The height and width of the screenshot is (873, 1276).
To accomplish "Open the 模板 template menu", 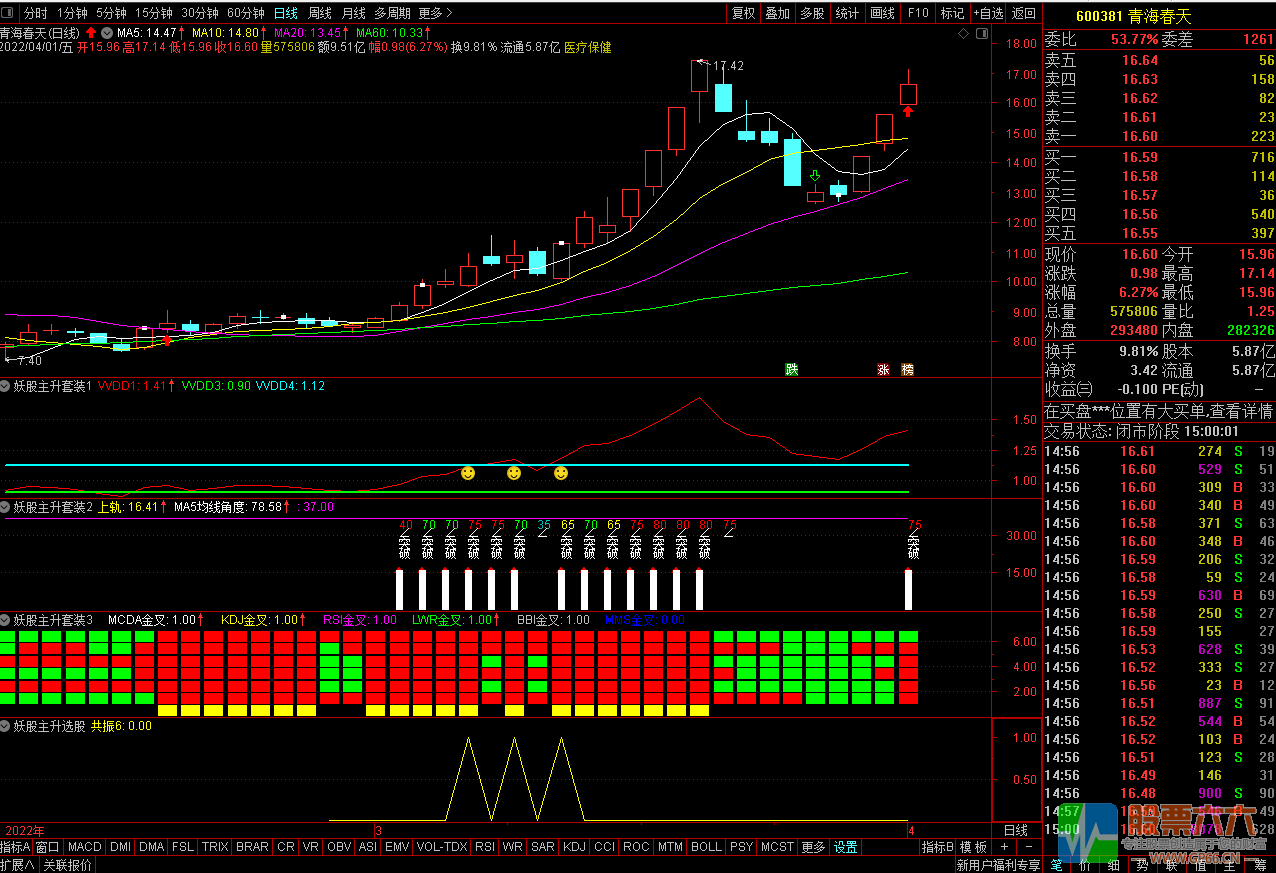I will point(974,847).
